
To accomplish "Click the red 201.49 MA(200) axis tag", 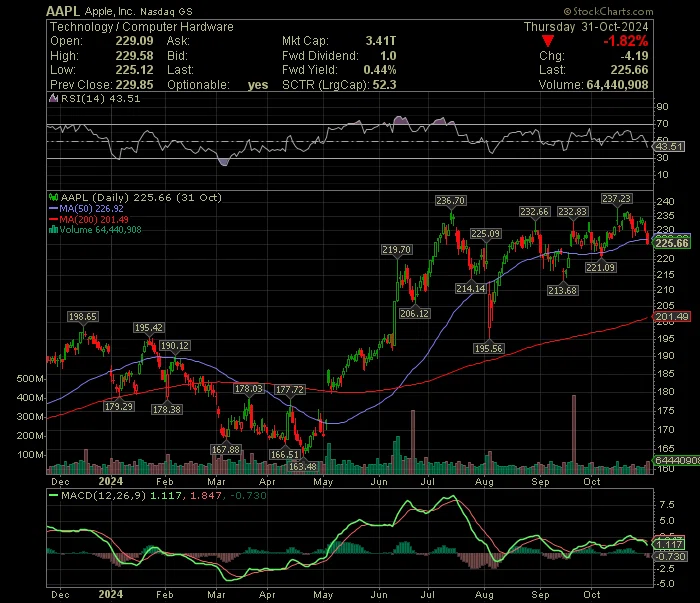I will pyautogui.click(x=672, y=316).
